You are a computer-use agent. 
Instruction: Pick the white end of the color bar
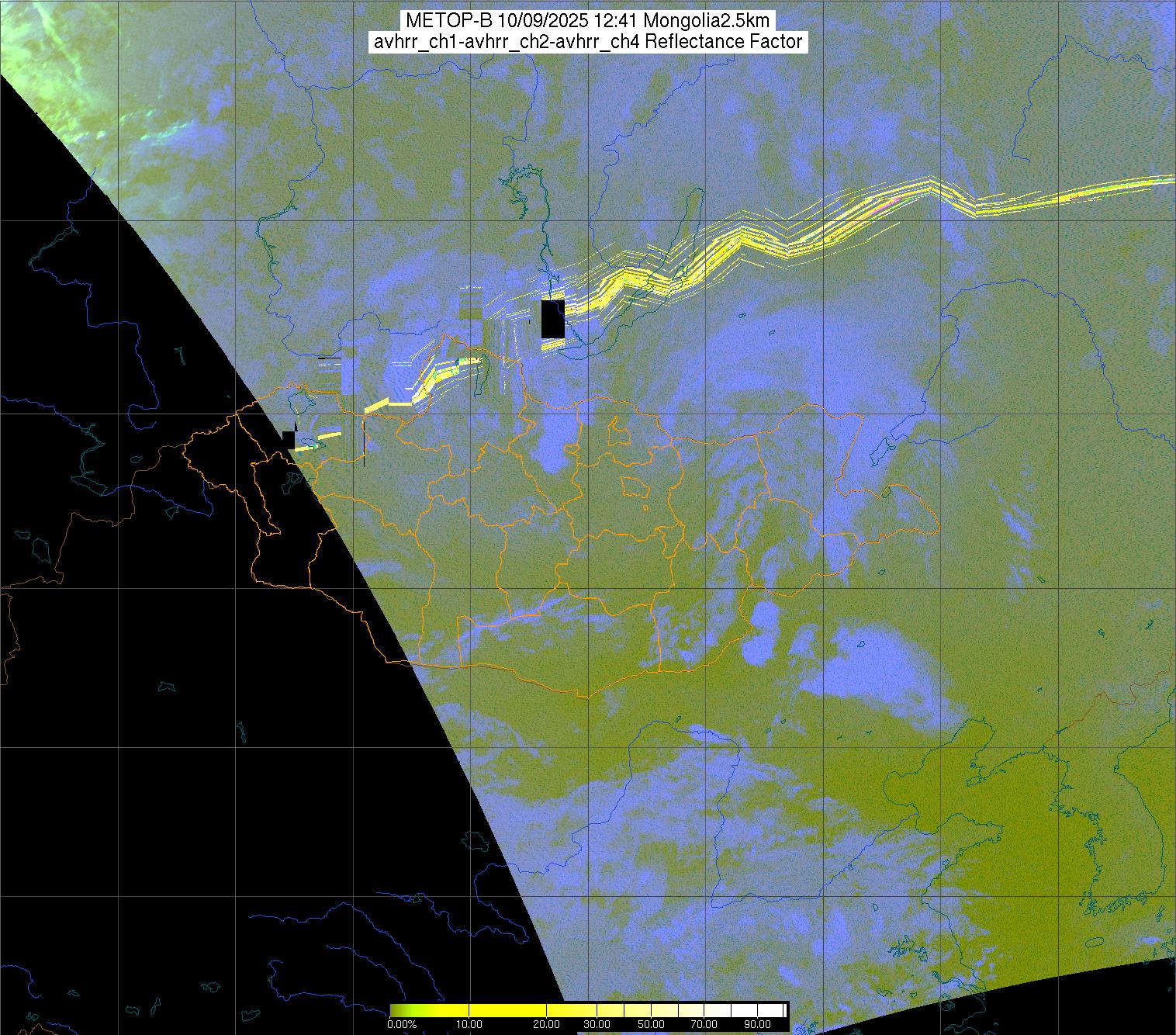point(780,1010)
